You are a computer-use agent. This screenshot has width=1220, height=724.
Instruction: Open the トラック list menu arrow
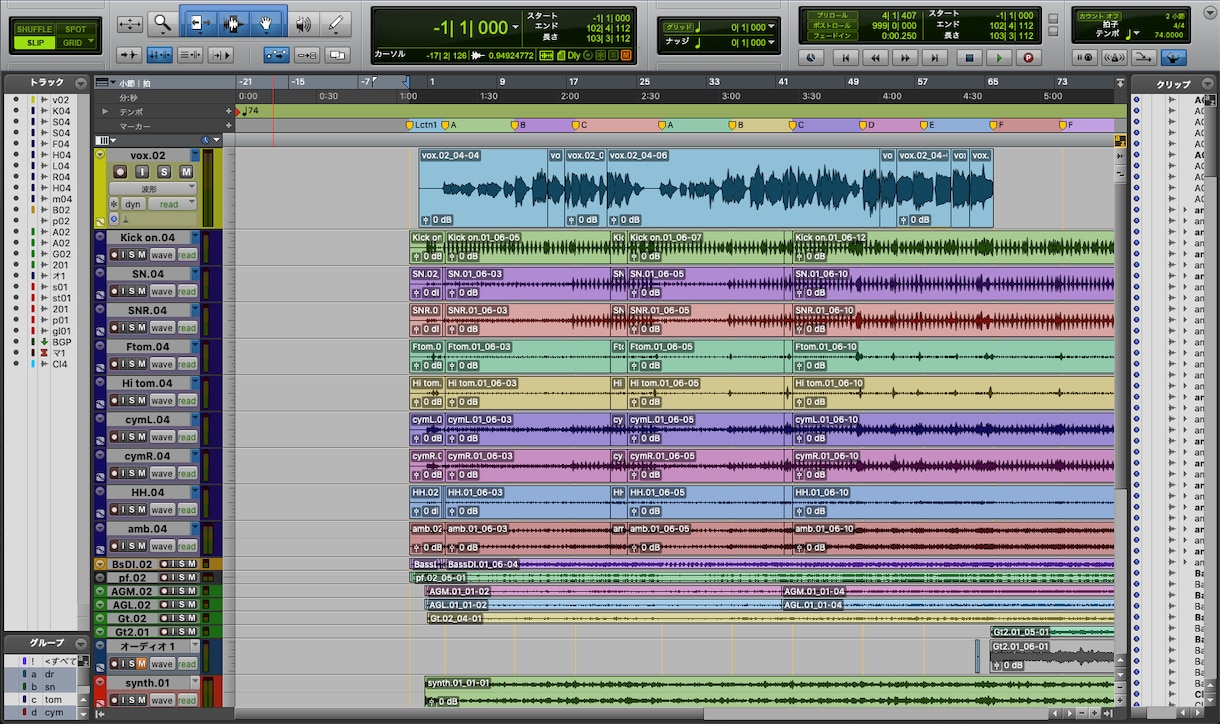click(x=79, y=83)
